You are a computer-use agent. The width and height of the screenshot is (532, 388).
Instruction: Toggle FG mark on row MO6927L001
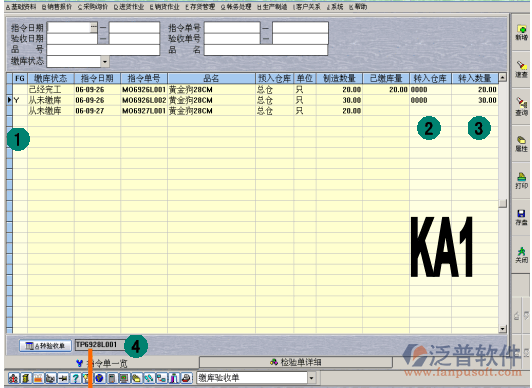(x=20, y=111)
